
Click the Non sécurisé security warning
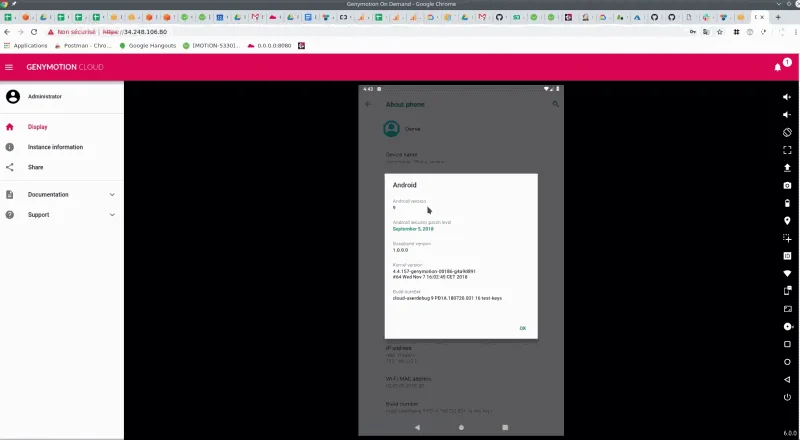pos(71,32)
